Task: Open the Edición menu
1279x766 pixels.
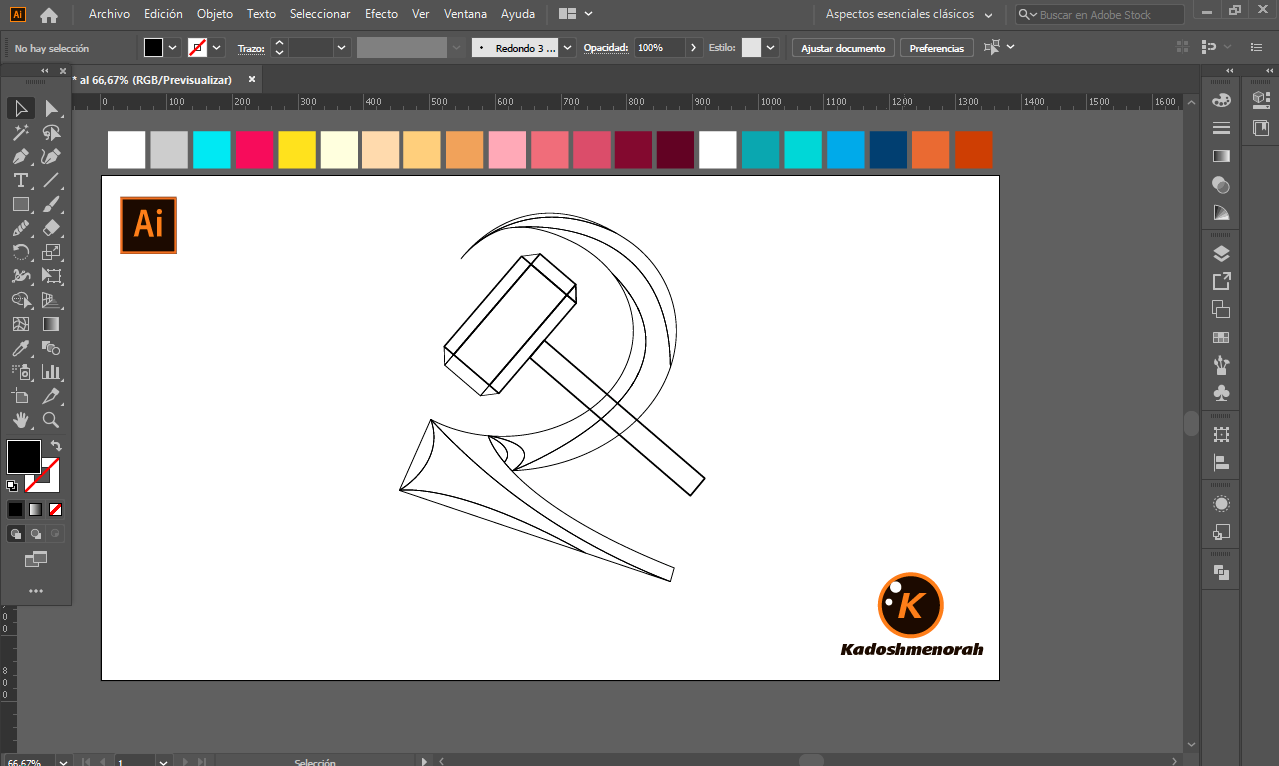Action: tap(163, 14)
